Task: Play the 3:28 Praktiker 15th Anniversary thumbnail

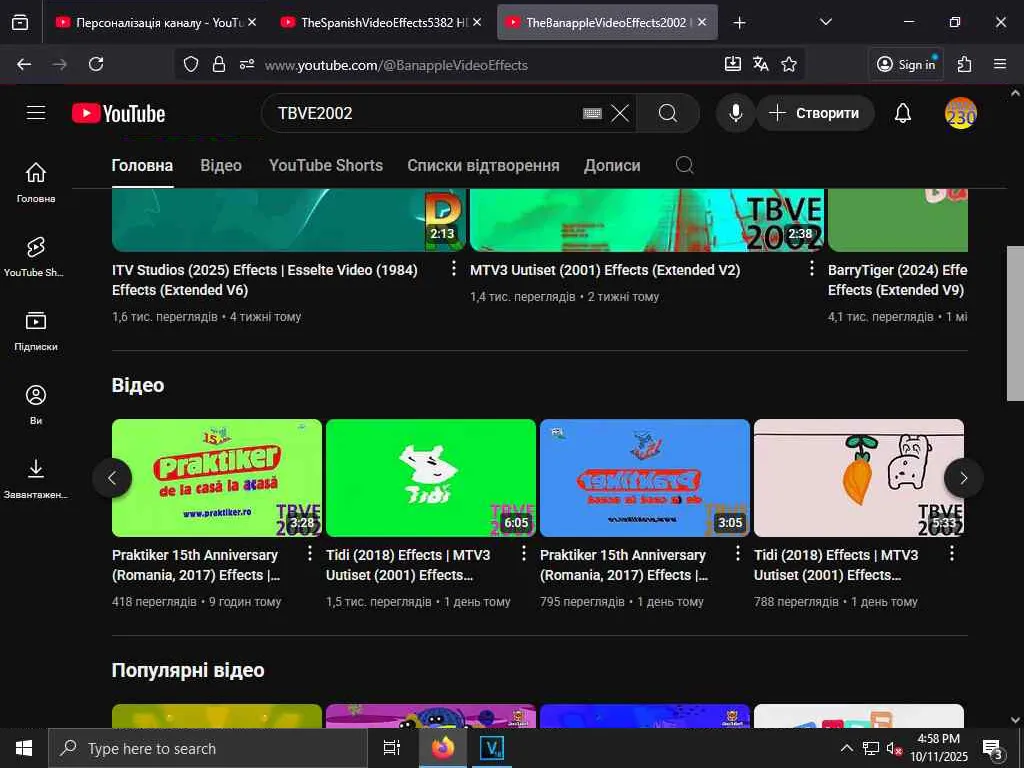Action: [x=217, y=478]
